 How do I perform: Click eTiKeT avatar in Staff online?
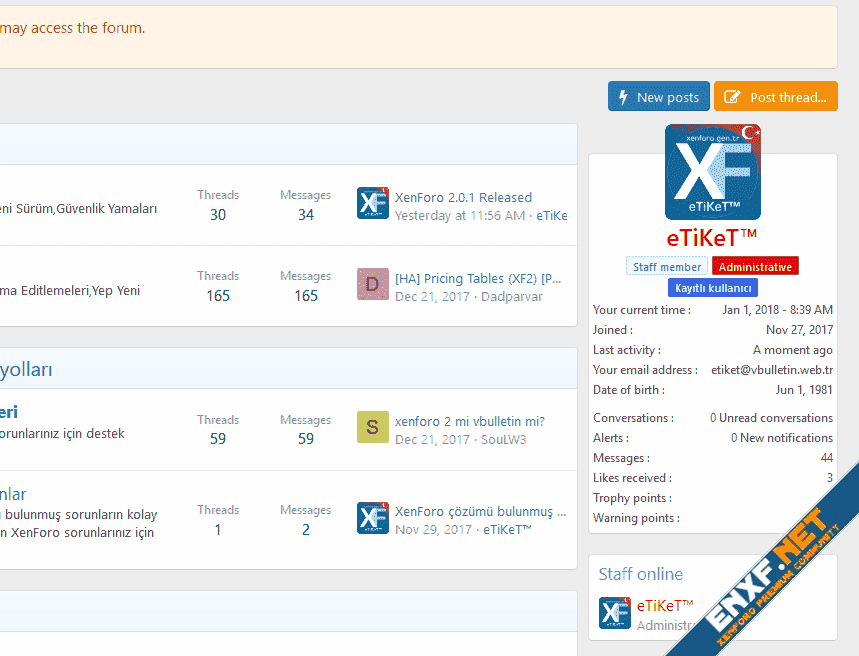[615, 613]
